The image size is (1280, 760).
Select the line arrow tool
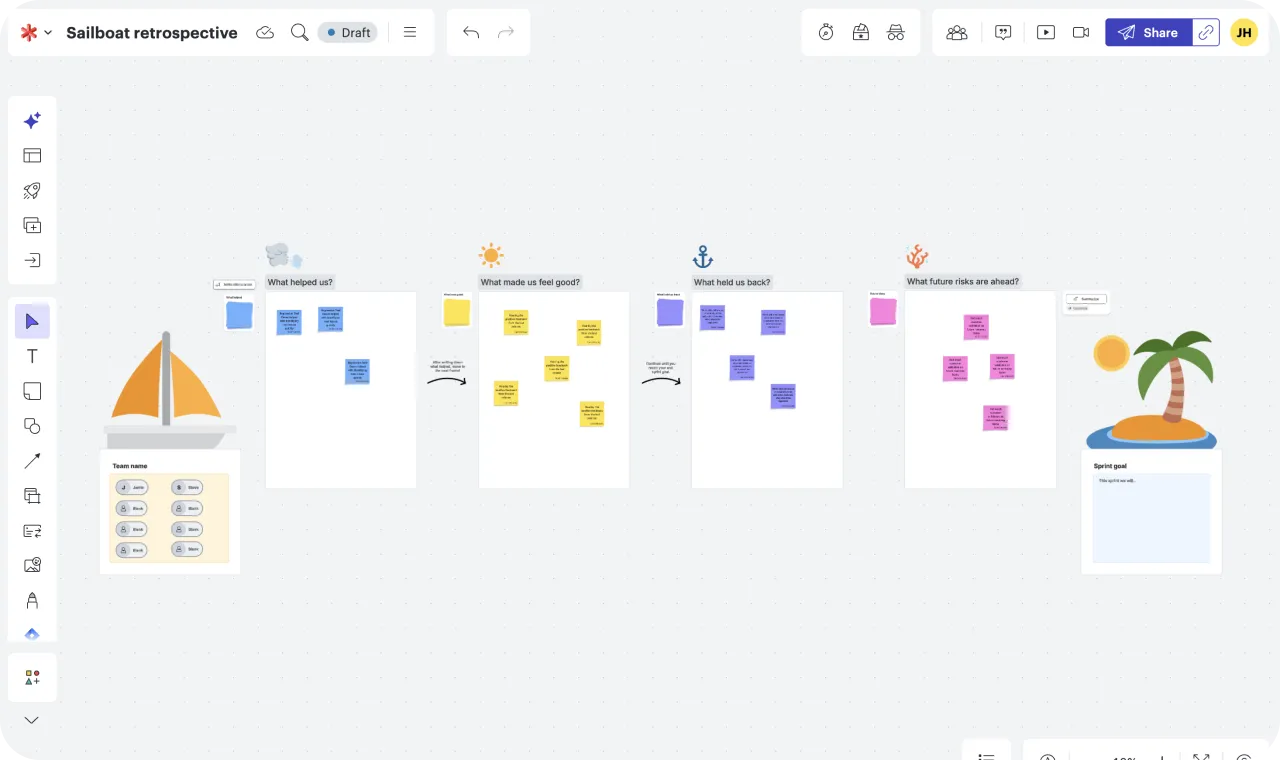pyautogui.click(x=32, y=461)
